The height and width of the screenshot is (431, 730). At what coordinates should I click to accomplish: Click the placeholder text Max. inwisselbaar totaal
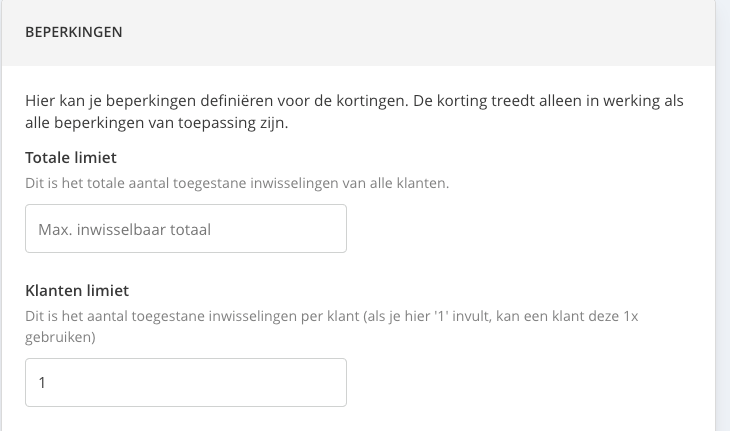click(x=125, y=229)
